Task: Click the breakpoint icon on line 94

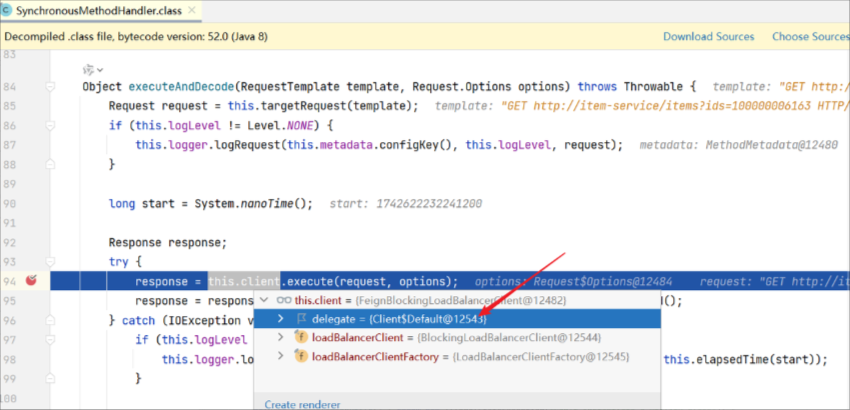Action: (31, 280)
